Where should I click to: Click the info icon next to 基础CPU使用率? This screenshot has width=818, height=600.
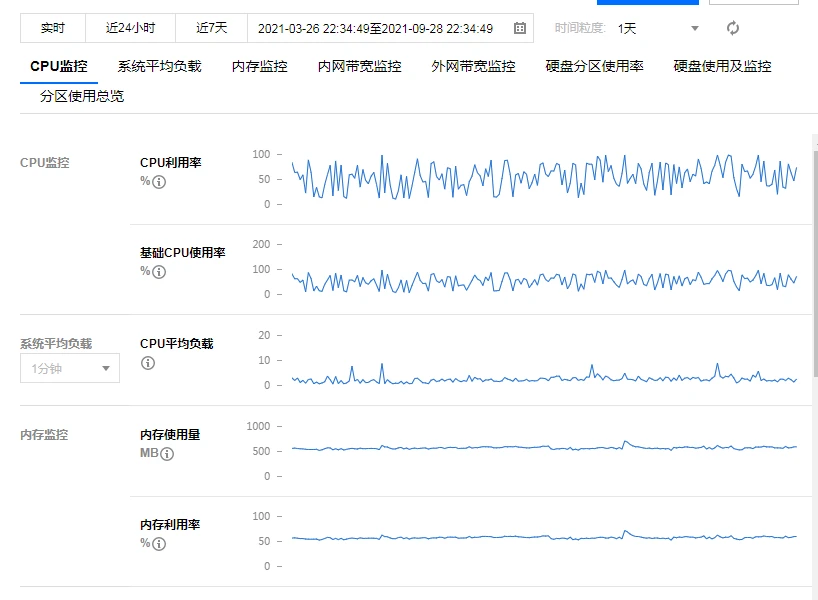pyautogui.click(x=159, y=272)
